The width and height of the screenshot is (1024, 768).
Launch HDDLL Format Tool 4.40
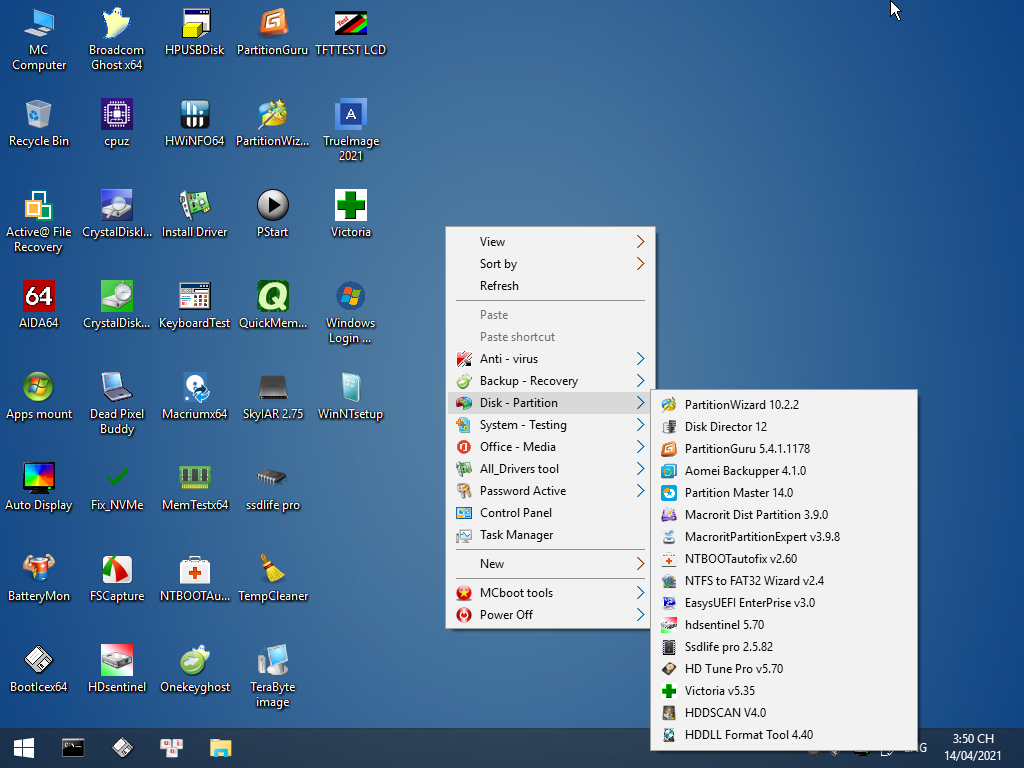(x=784, y=735)
